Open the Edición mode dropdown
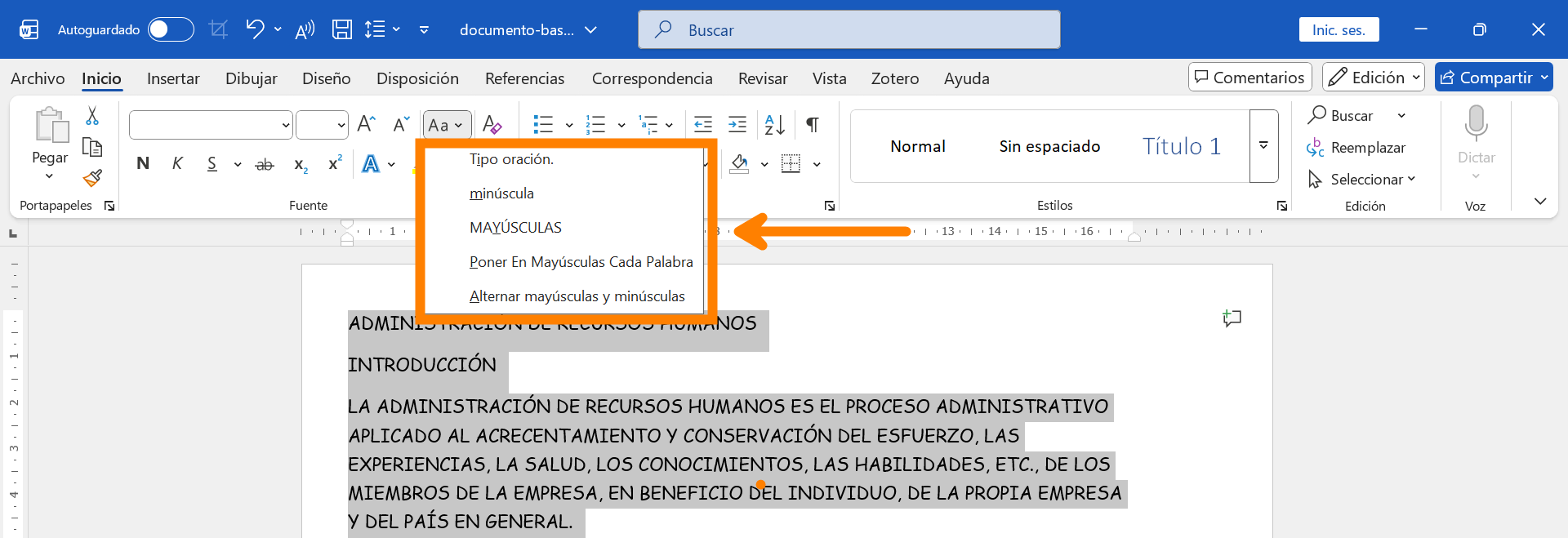Image resolution: width=1568 pixels, height=538 pixels. [1374, 77]
